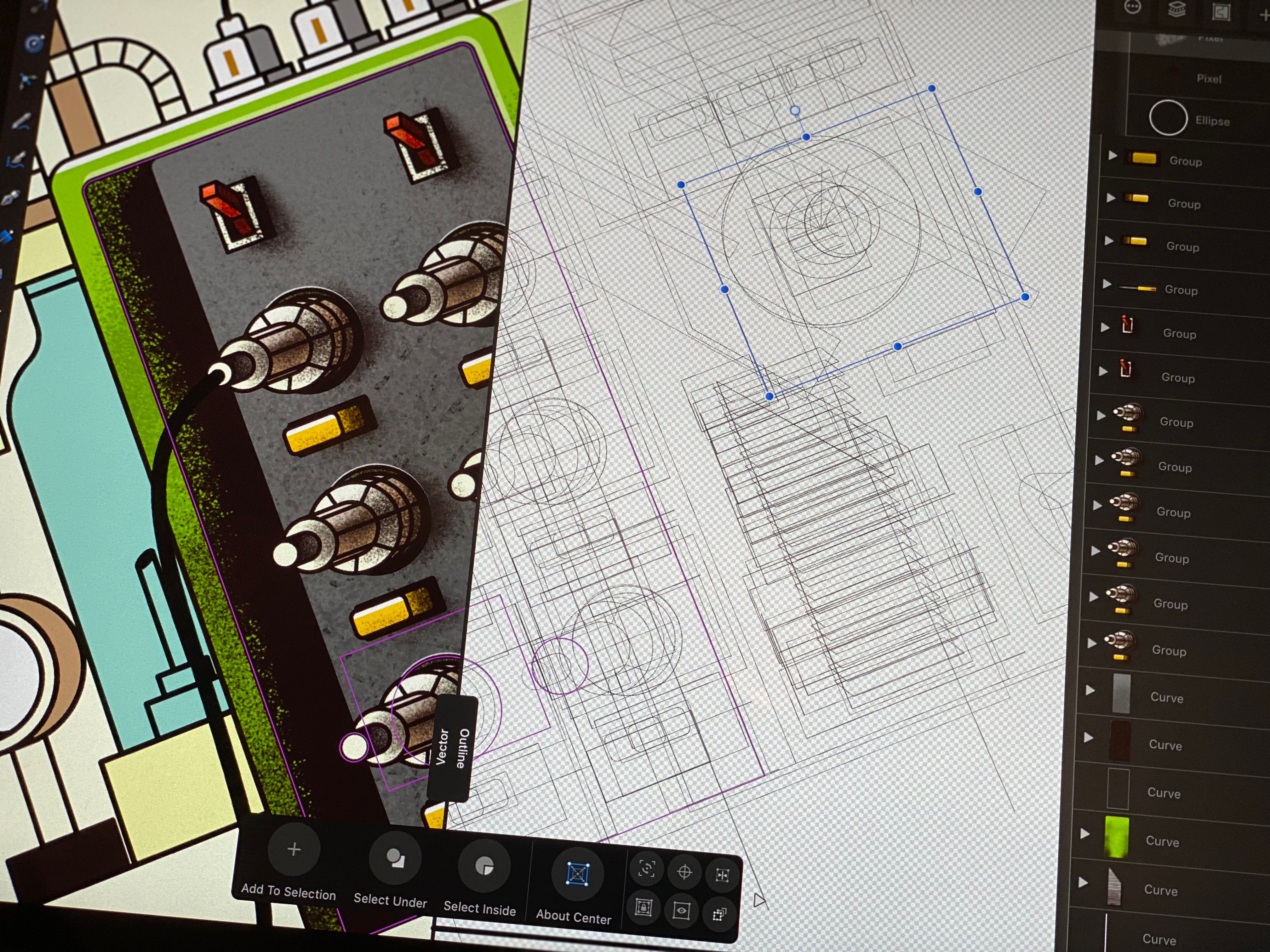Select the Pixel layer row
This screenshot has width=1270, height=952.
(x=1199, y=77)
